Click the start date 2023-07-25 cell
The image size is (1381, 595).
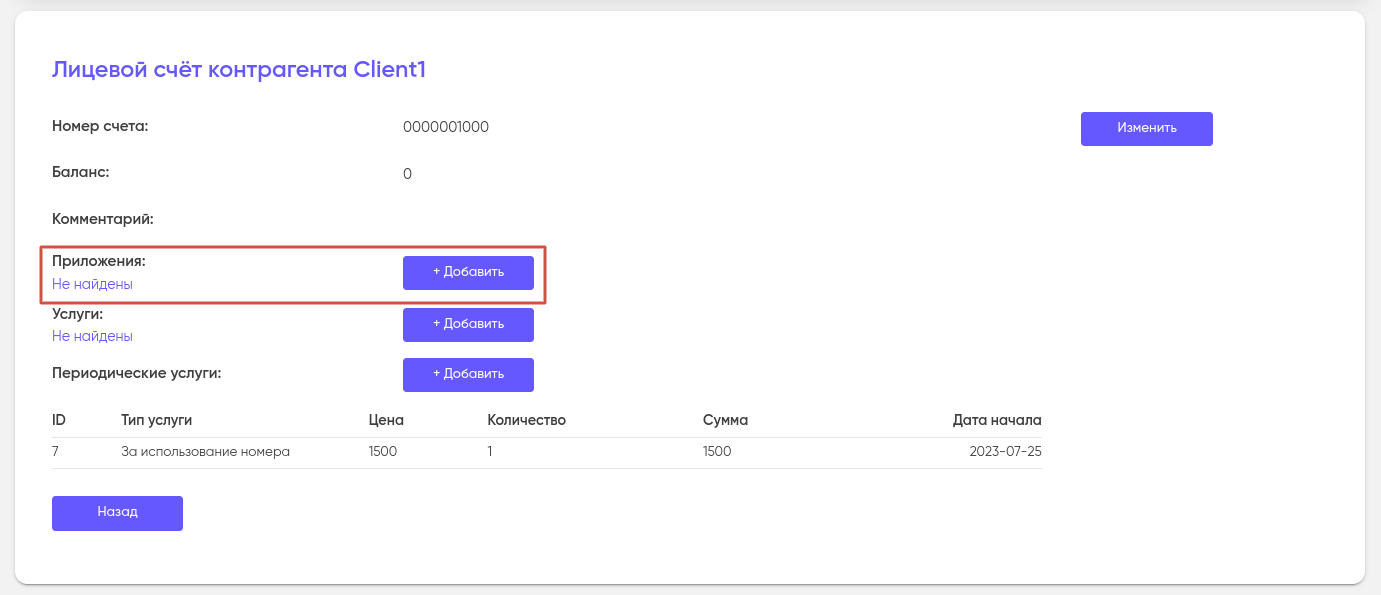tap(1005, 451)
